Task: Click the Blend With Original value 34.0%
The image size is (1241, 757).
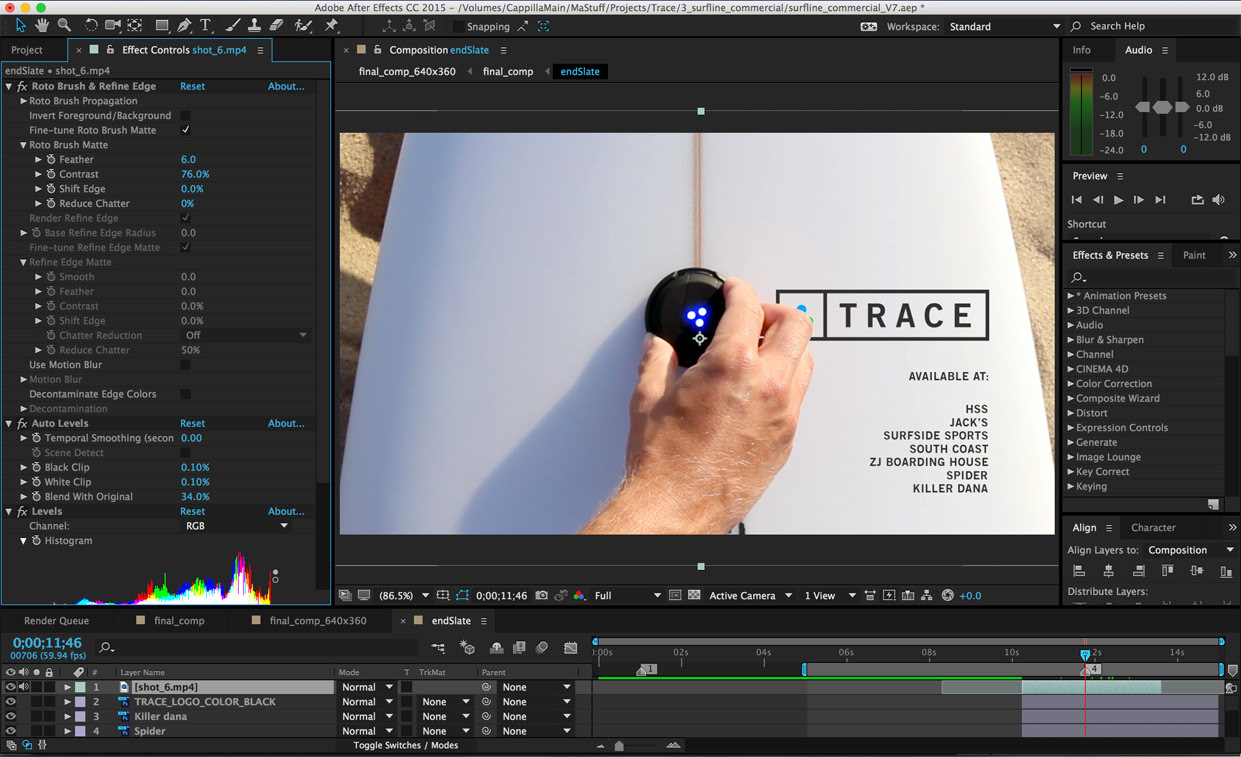Action: (195, 497)
